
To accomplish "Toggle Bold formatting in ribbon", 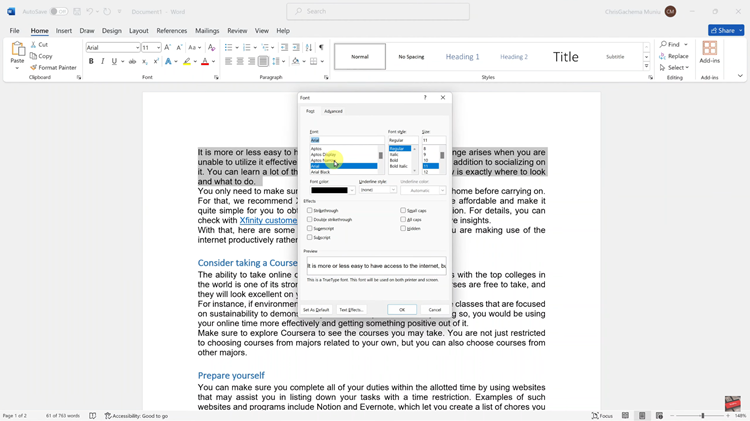I will pyautogui.click(x=91, y=61).
